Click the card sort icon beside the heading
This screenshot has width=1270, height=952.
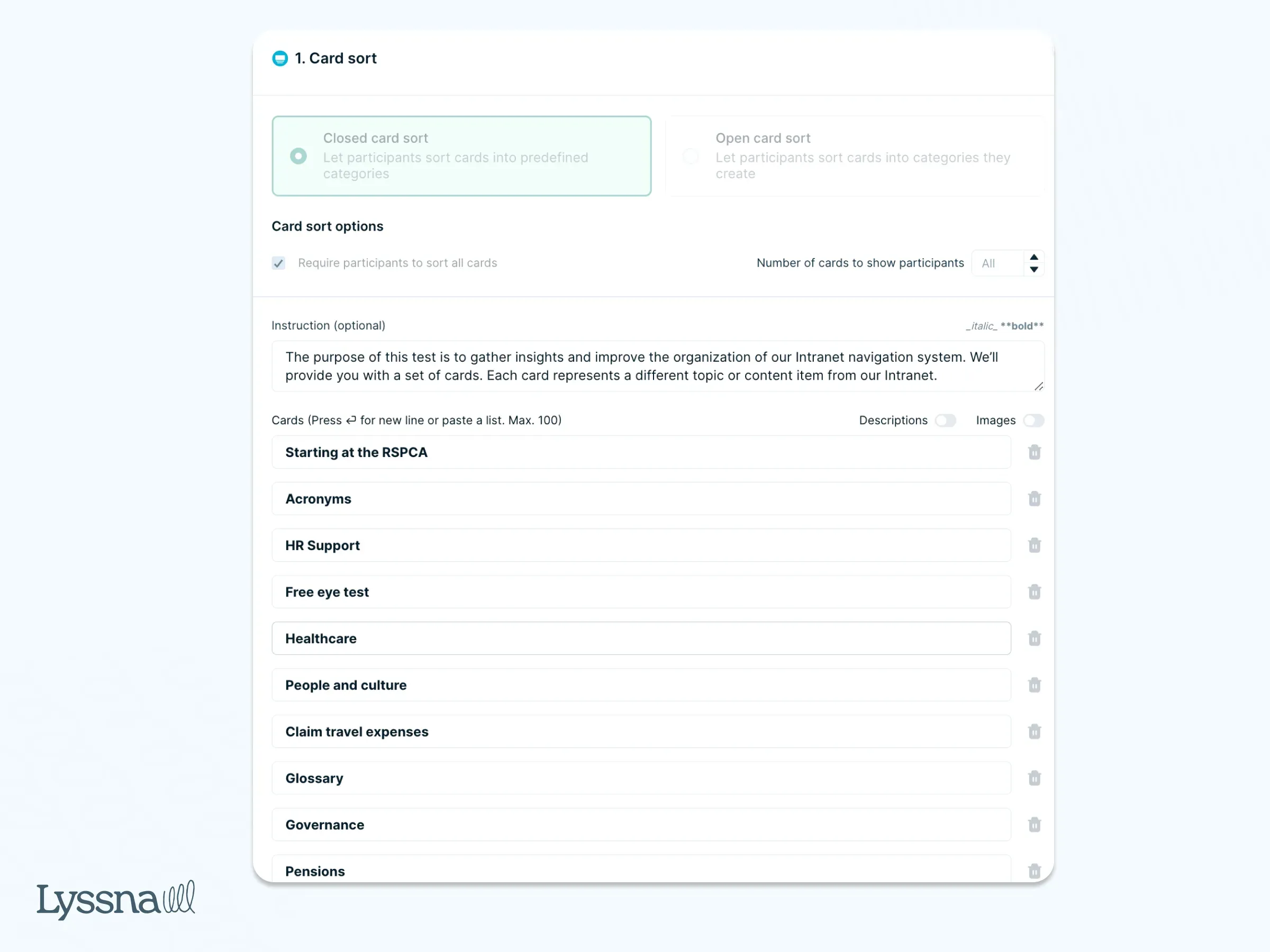click(x=279, y=58)
